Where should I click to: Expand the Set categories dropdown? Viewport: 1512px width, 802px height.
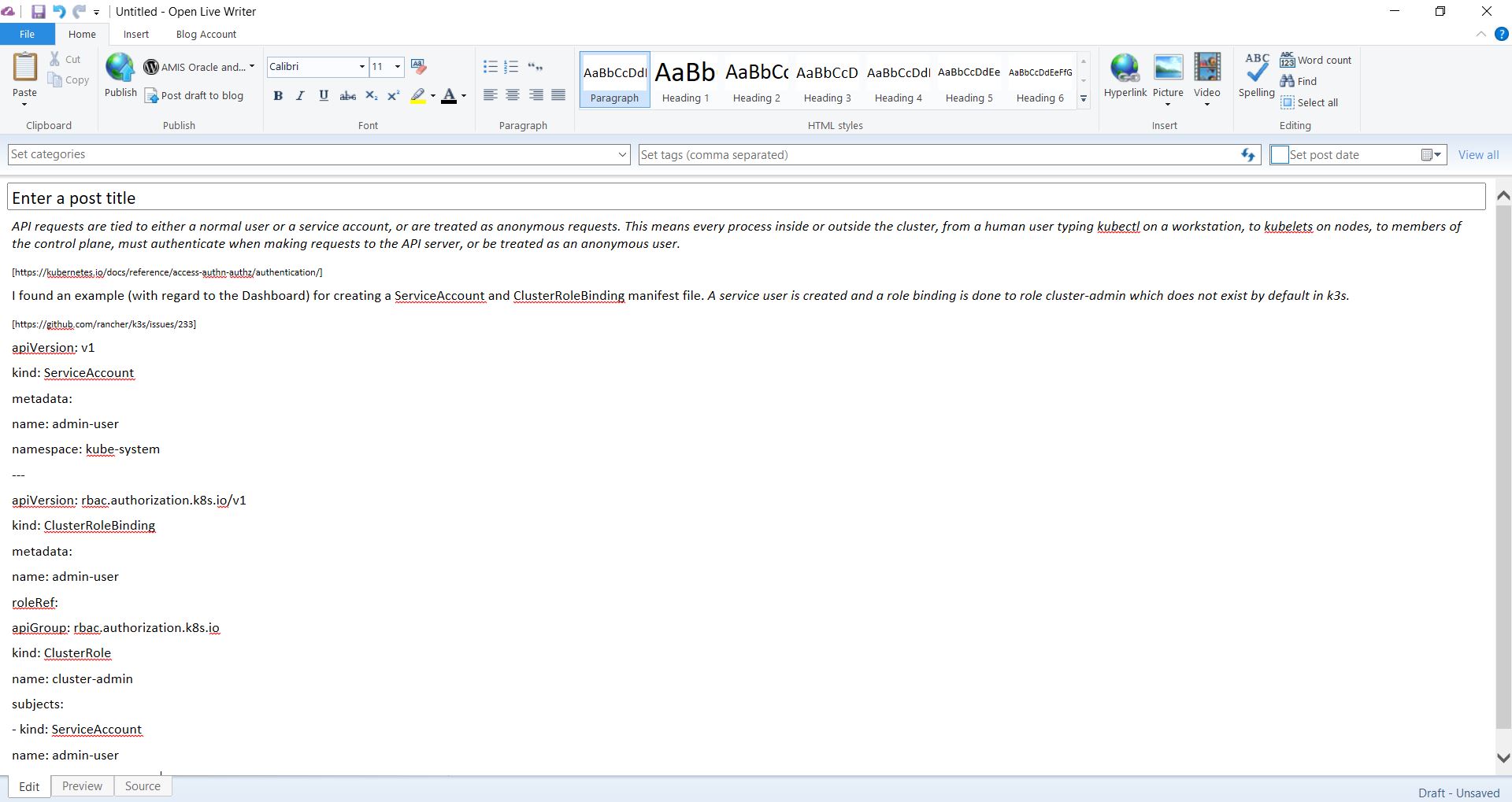coord(622,155)
